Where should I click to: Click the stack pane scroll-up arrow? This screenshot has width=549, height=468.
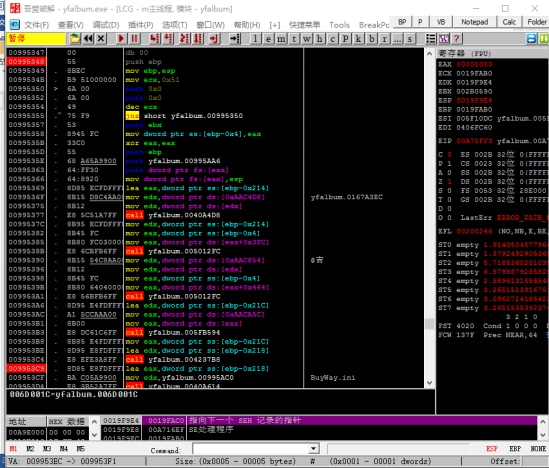(x=542, y=421)
